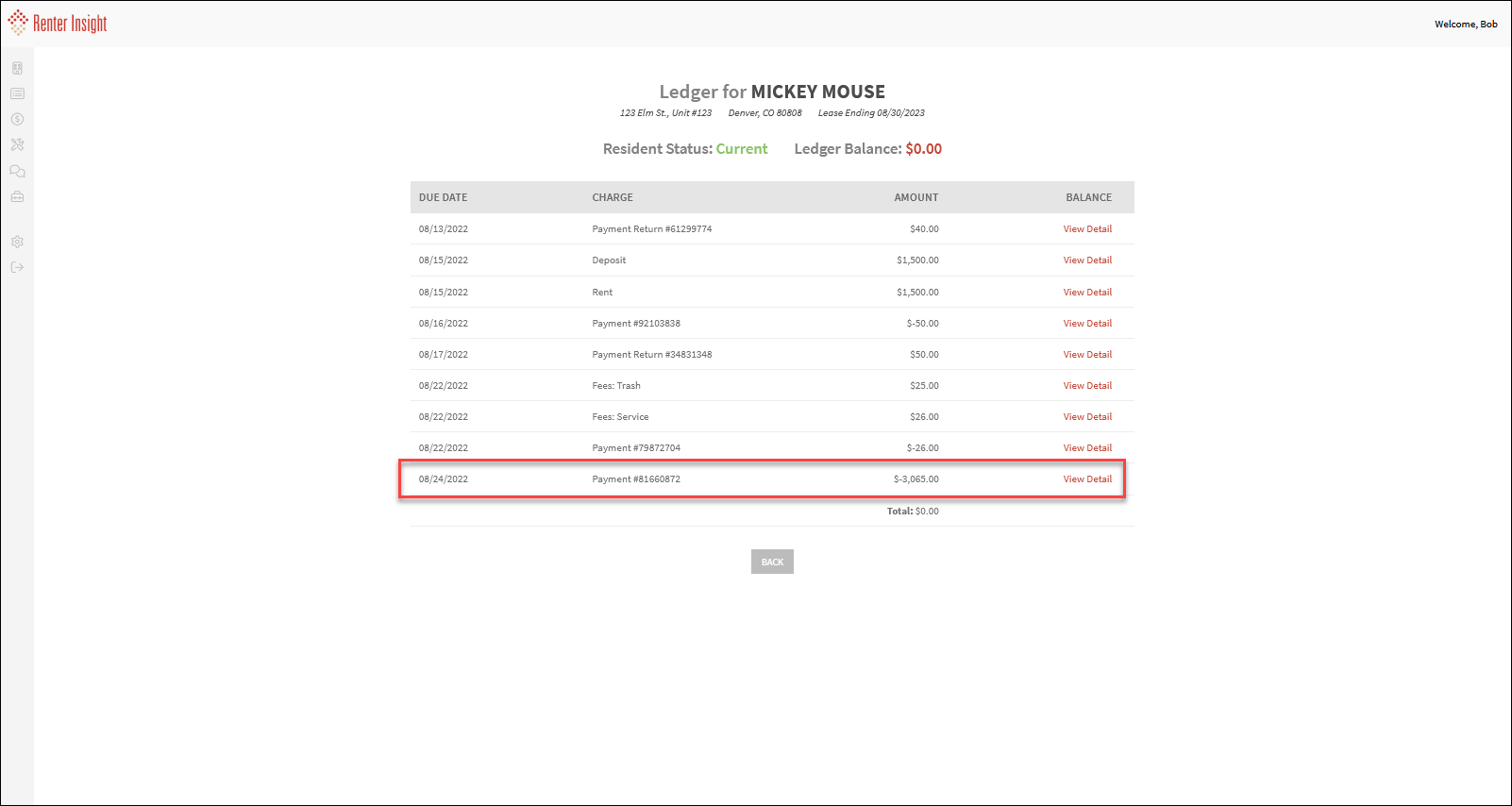Click the Payment #79872704 charge text
The width and height of the screenshot is (1512, 806).
pos(636,448)
